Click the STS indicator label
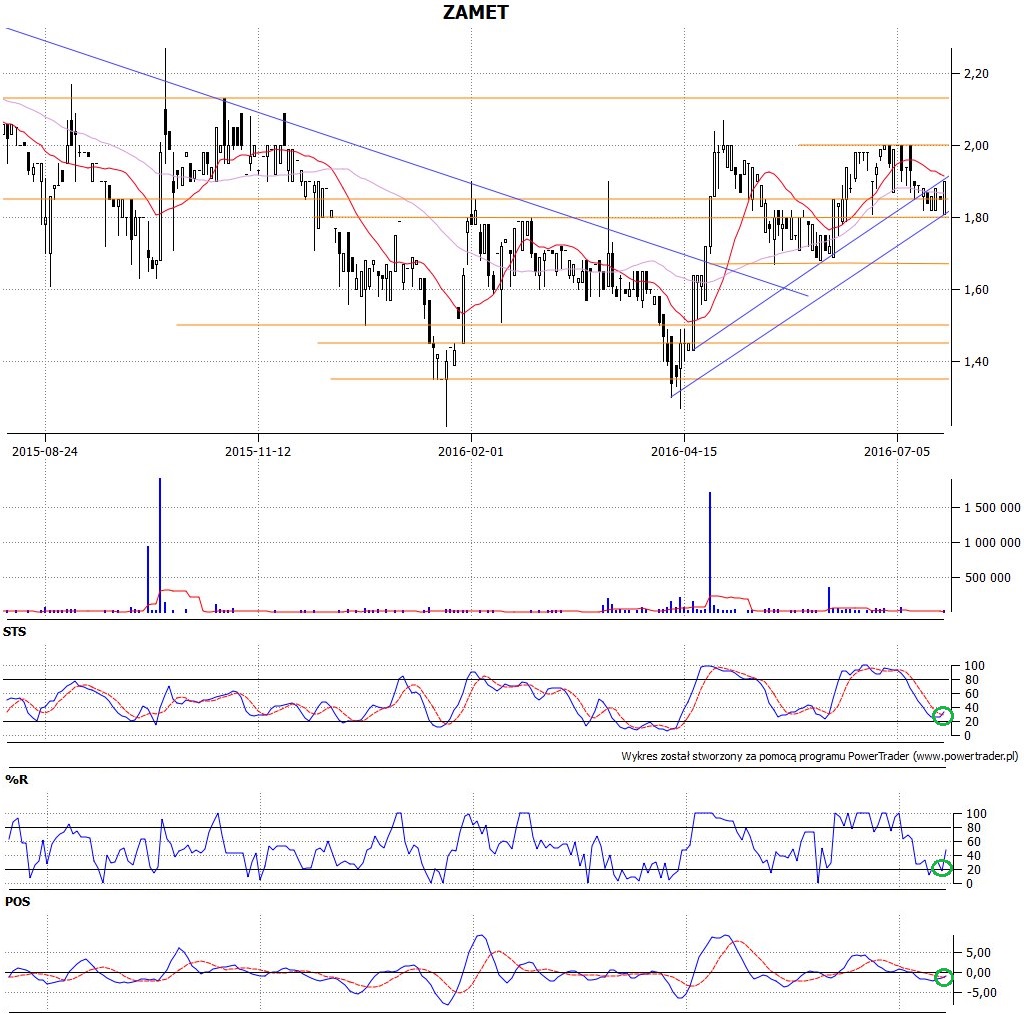This screenshot has height=1014, width=1024. click(x=14, y=631)
